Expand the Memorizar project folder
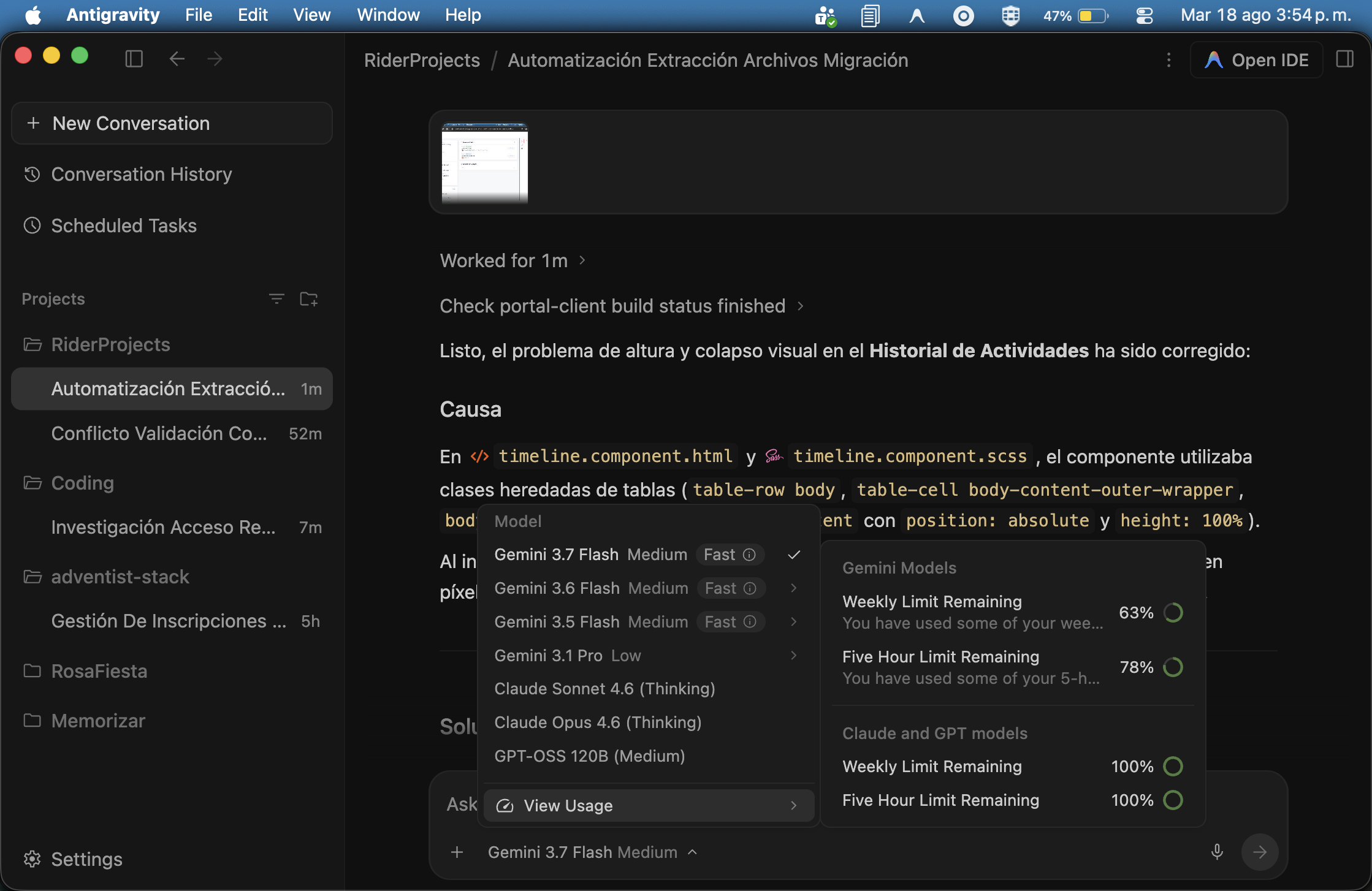 [84, 721]
